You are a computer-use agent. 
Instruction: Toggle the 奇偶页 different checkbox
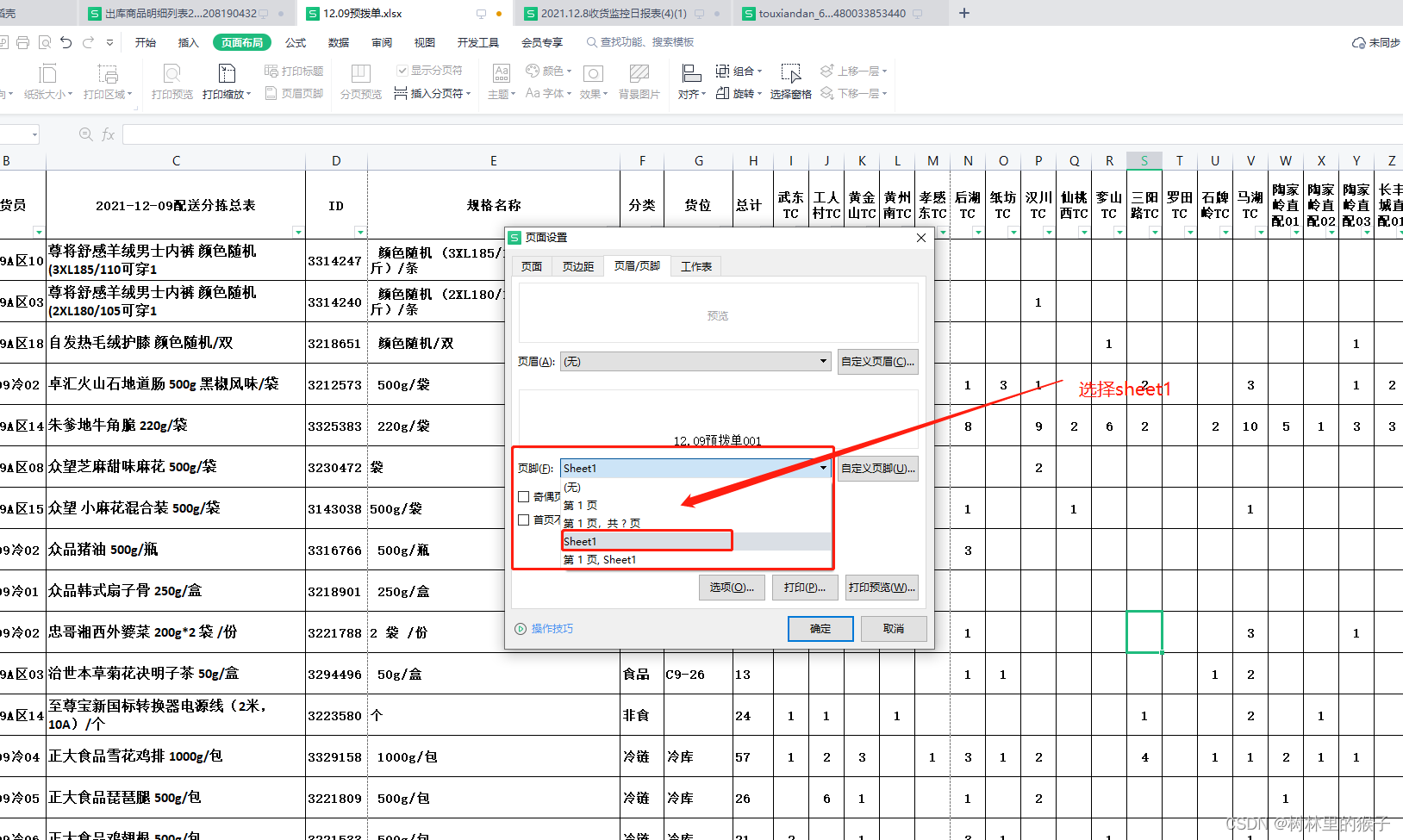(524, 496)
